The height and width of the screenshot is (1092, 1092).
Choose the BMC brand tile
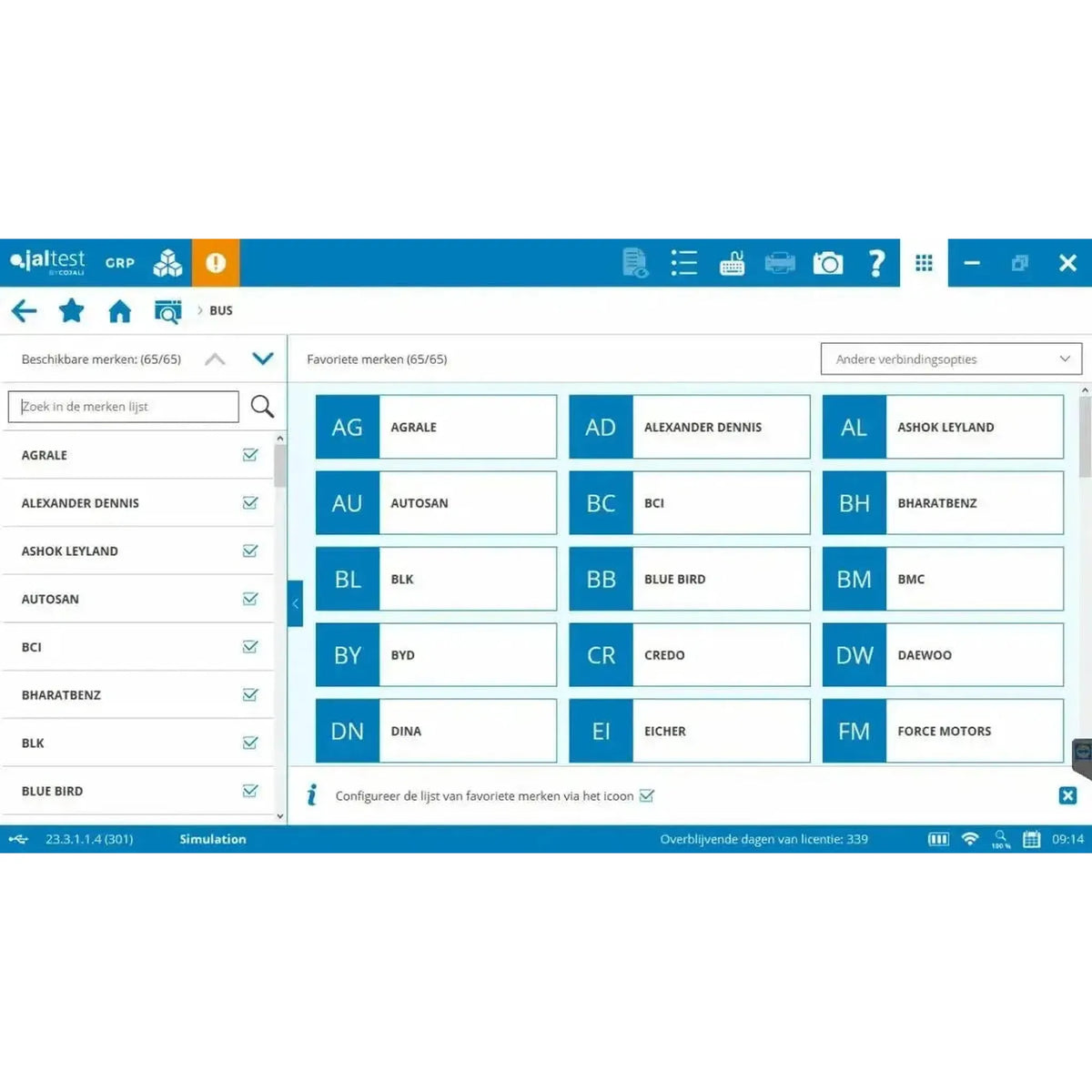pyautogui.click(x=943, y=579)
